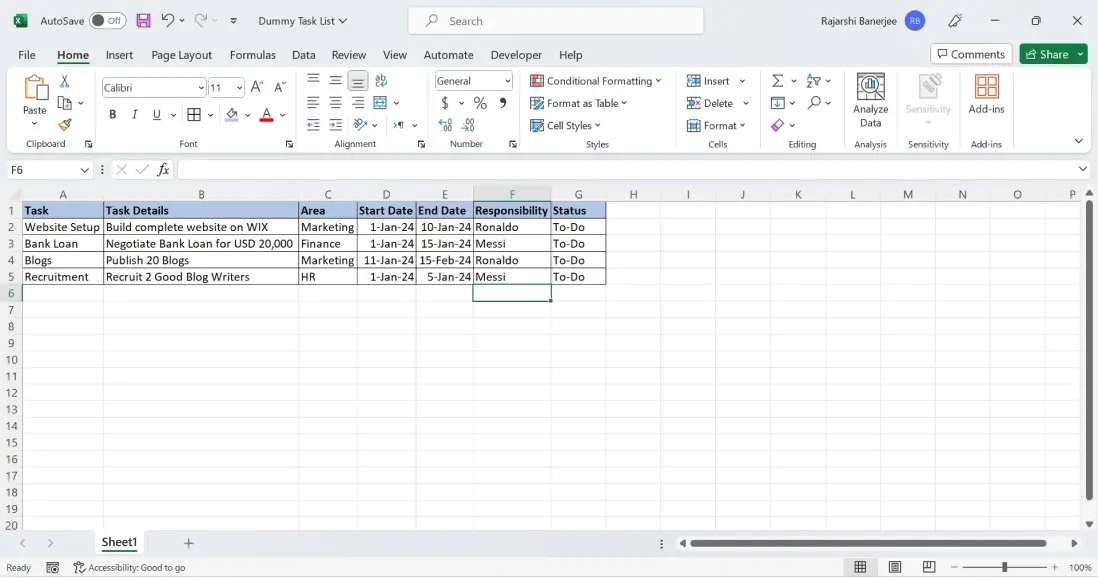Click Accessibility: Good to go status
This screenshot has height=578, width=1099.
(x=130, y=567)
